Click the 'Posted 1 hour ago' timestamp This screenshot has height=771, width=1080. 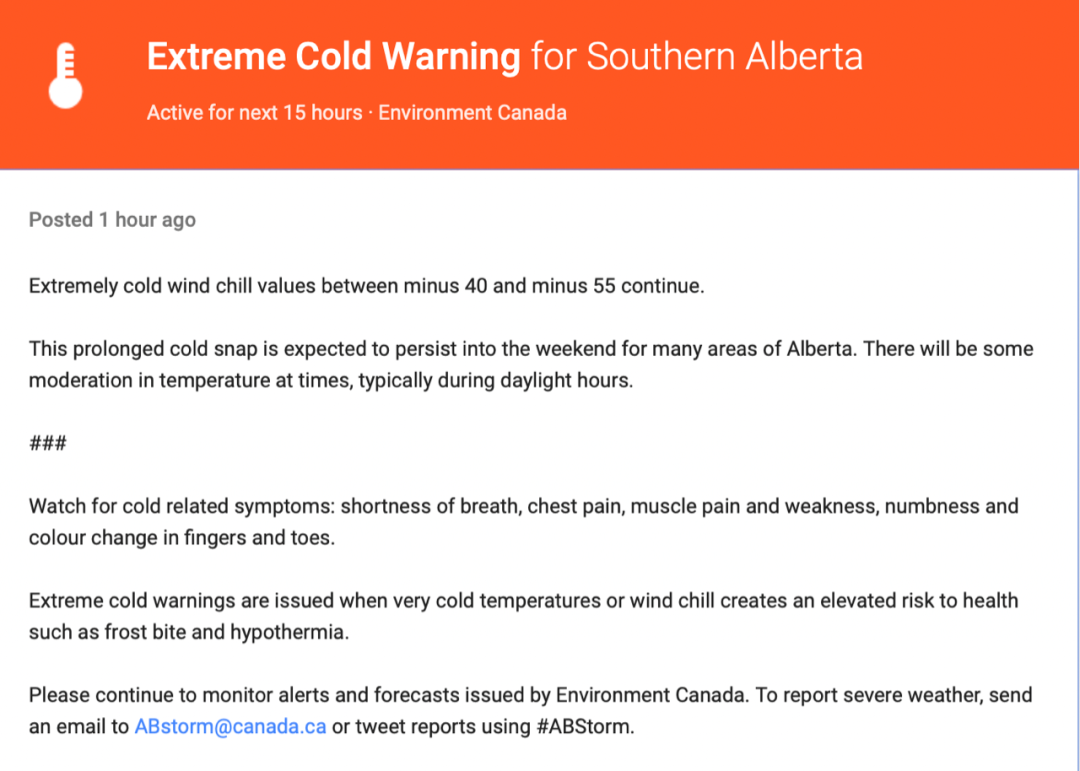[x=112, y=220]
